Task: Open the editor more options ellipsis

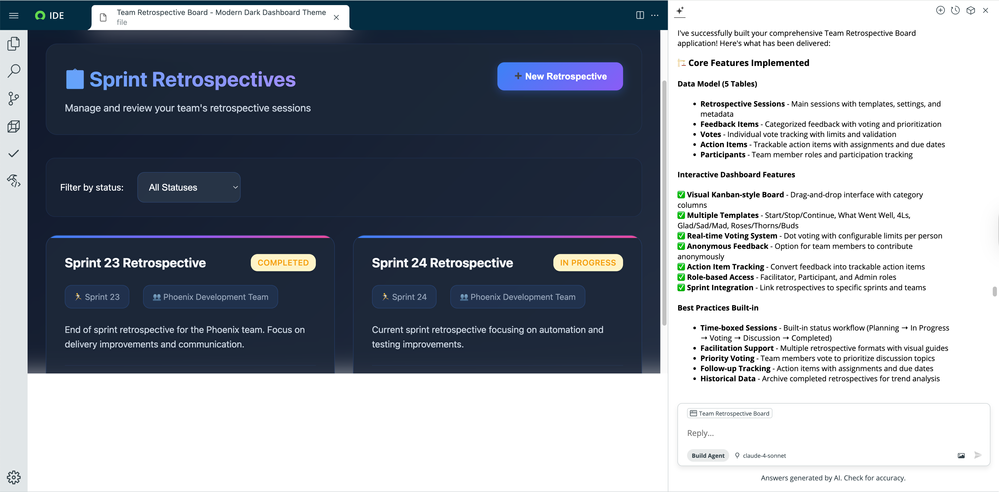Action: [654, 15]
